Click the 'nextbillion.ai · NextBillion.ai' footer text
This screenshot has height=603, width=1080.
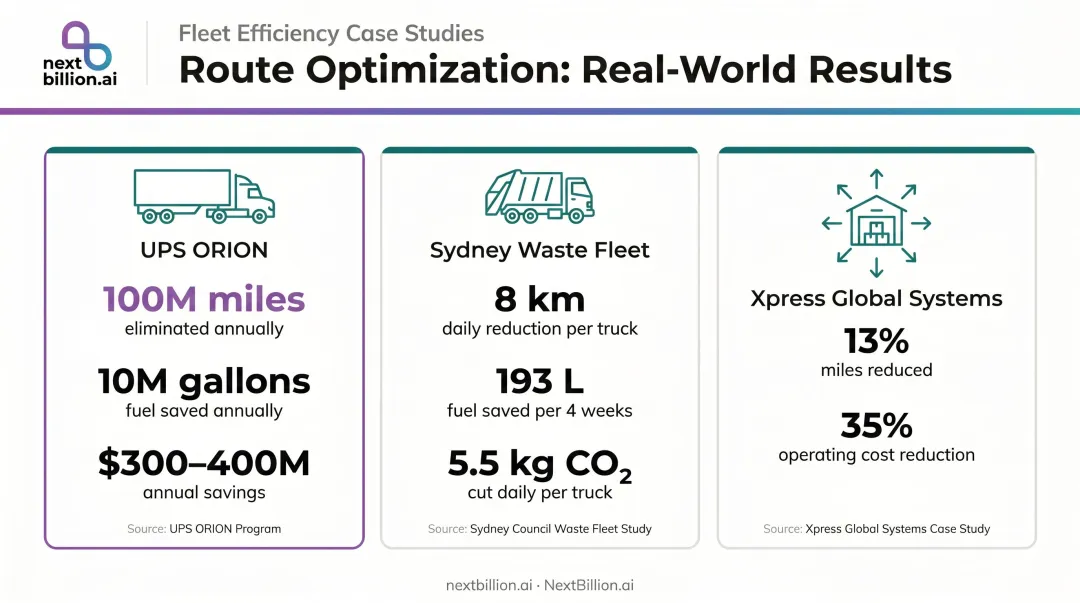pos(539,585)
